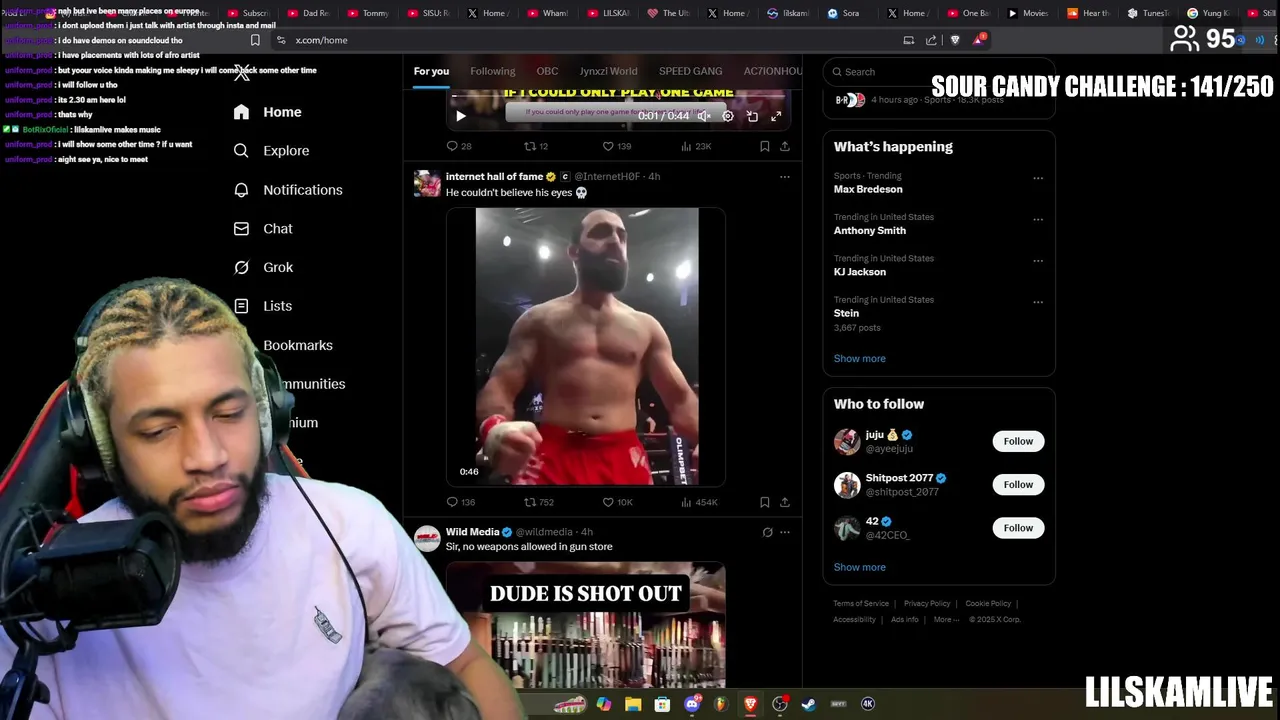
Task: Open more options for Anthony Smith trend
Action: click(x=1038, y=220)
